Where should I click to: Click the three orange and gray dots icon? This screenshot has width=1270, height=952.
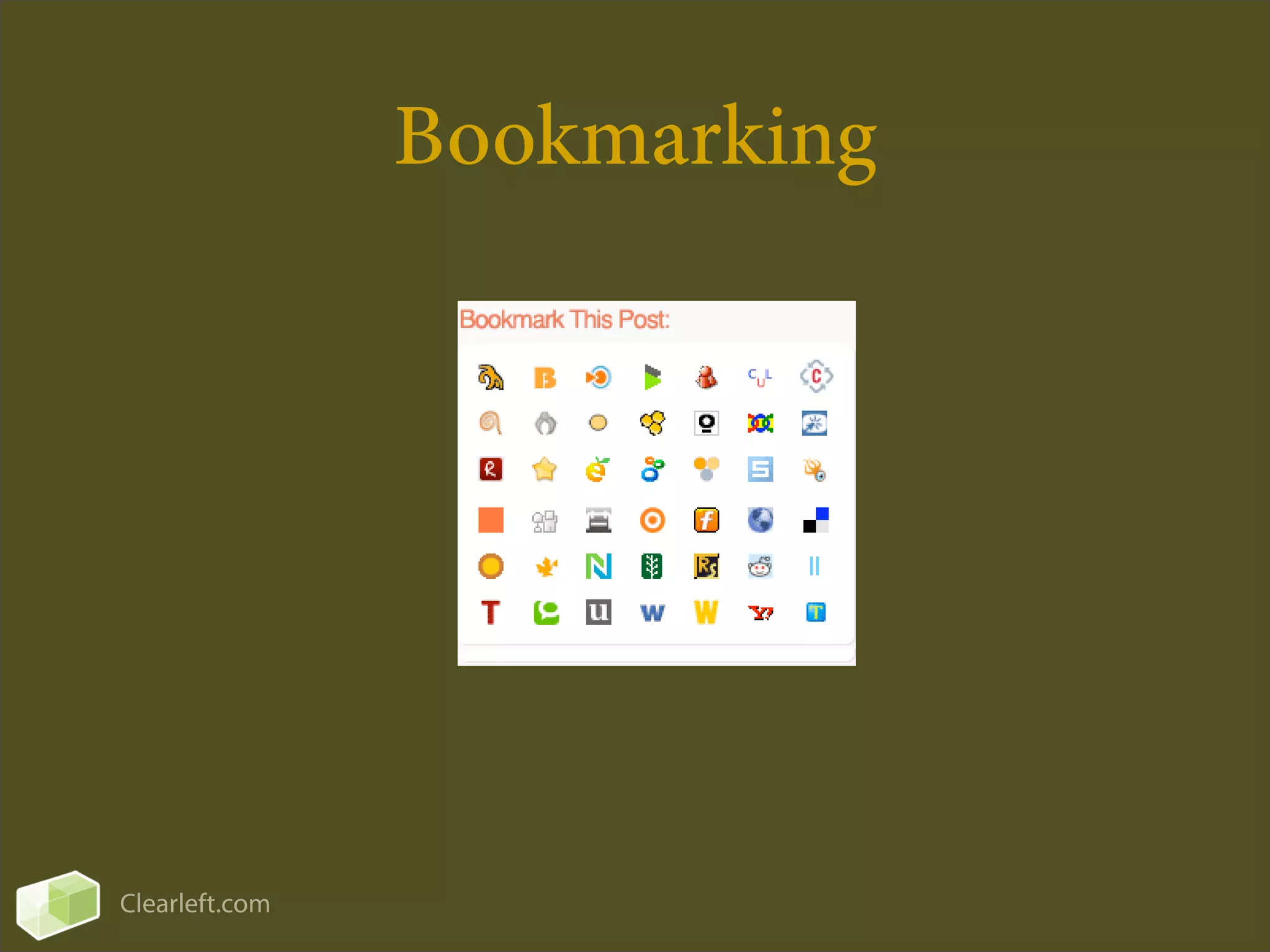706,469
